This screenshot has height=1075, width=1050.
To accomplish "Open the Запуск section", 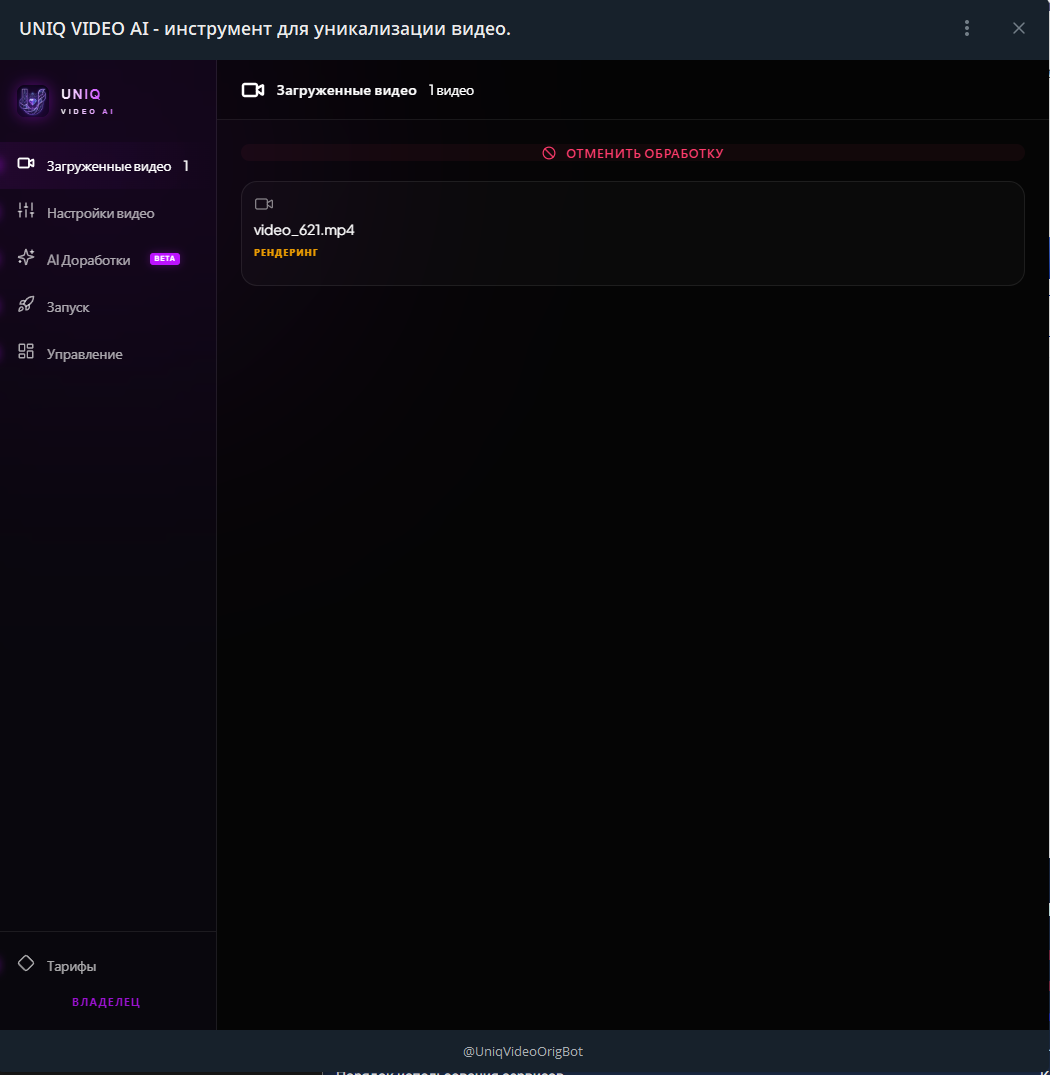I will (x=108, y=307).
